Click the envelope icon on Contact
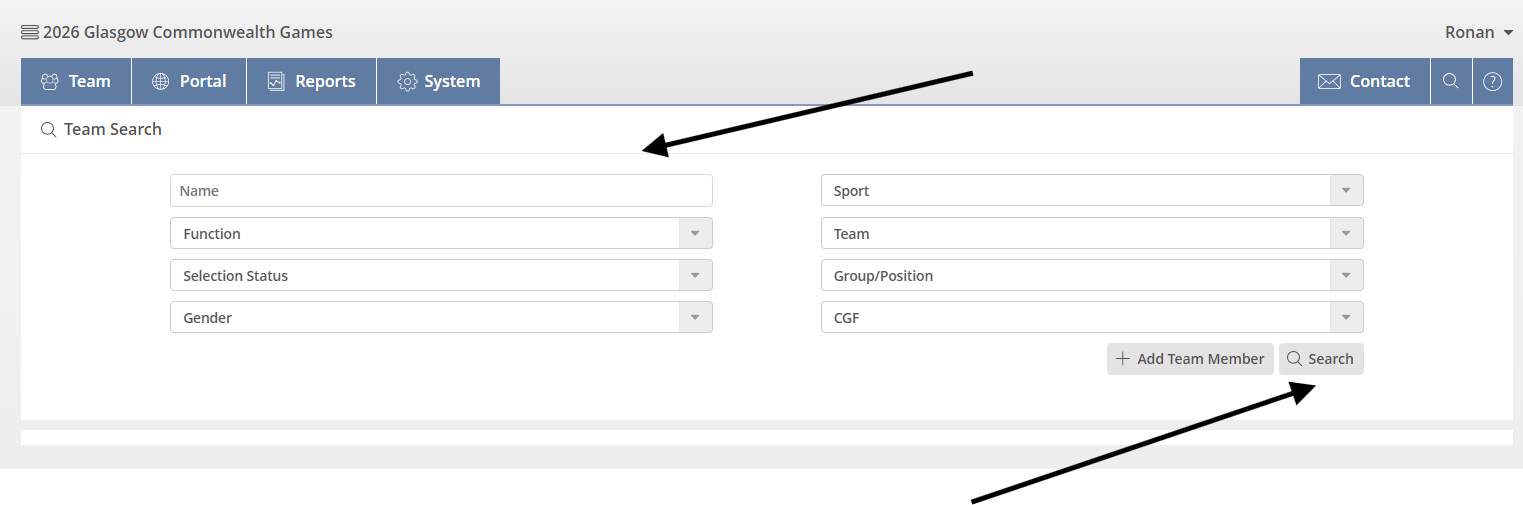1523x505 pixels. coord(1329,81)
